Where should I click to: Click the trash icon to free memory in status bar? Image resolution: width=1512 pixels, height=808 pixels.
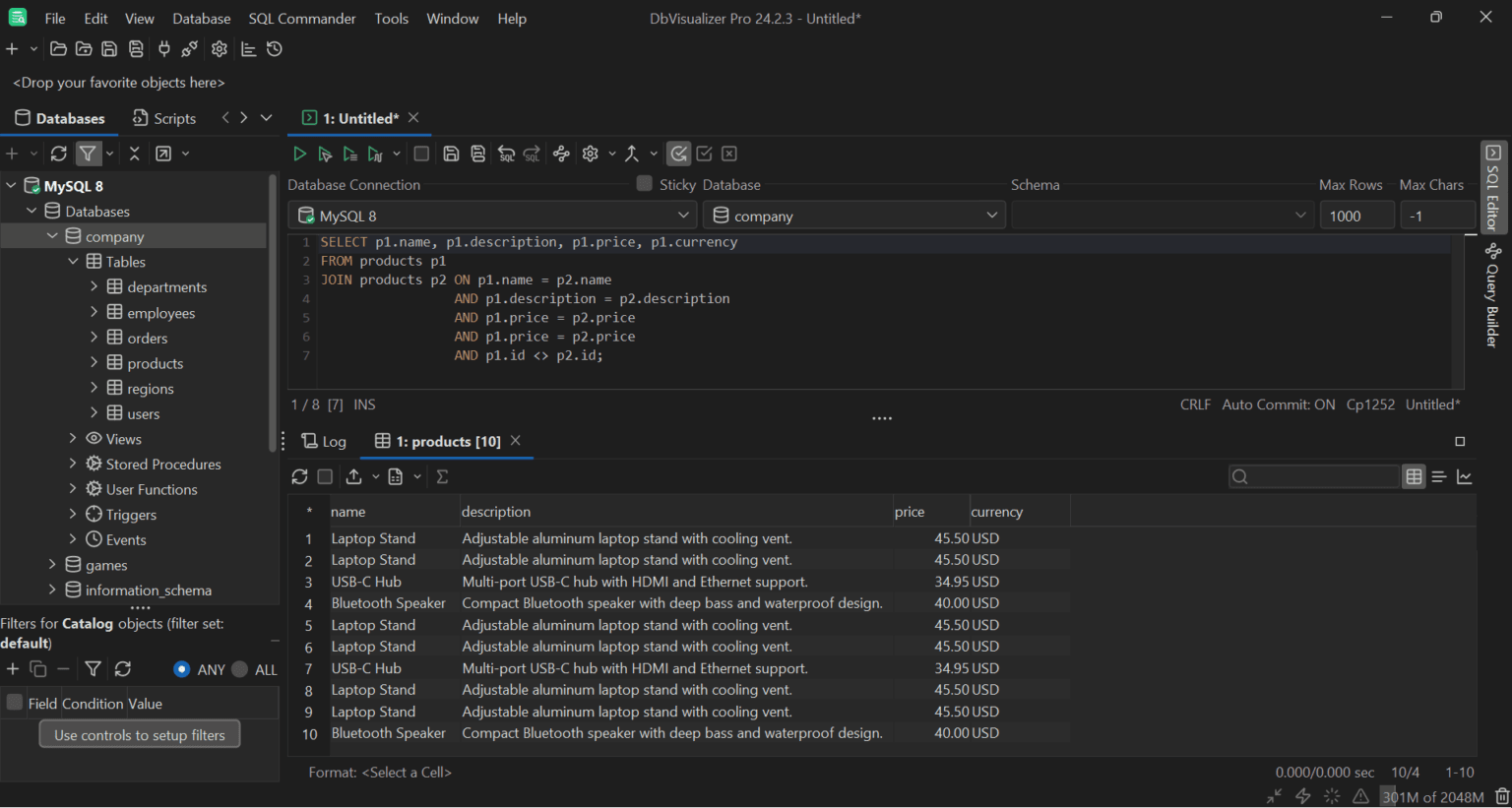point(1500,797)
